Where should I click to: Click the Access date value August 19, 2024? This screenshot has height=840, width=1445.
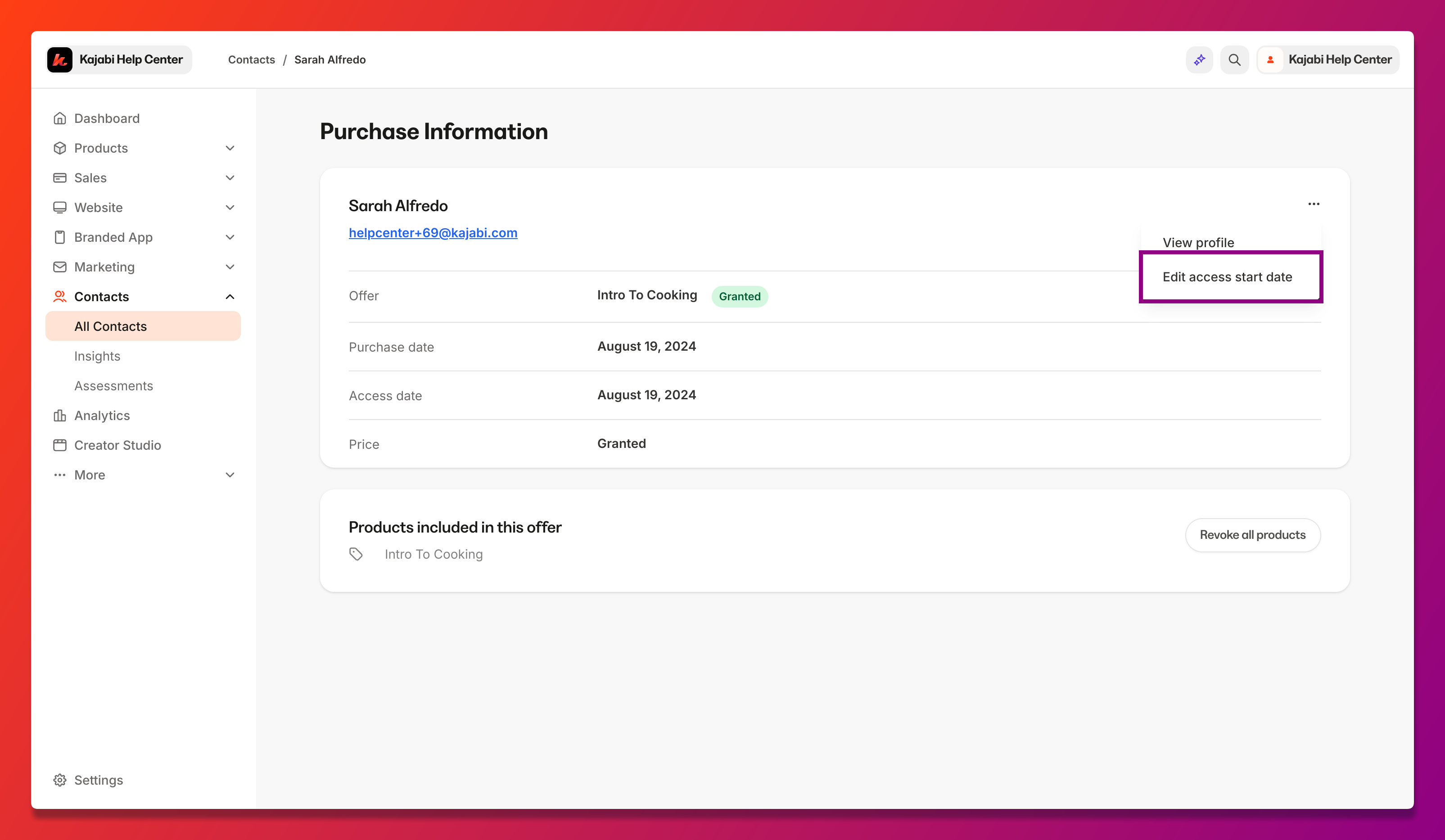(646, 395)
